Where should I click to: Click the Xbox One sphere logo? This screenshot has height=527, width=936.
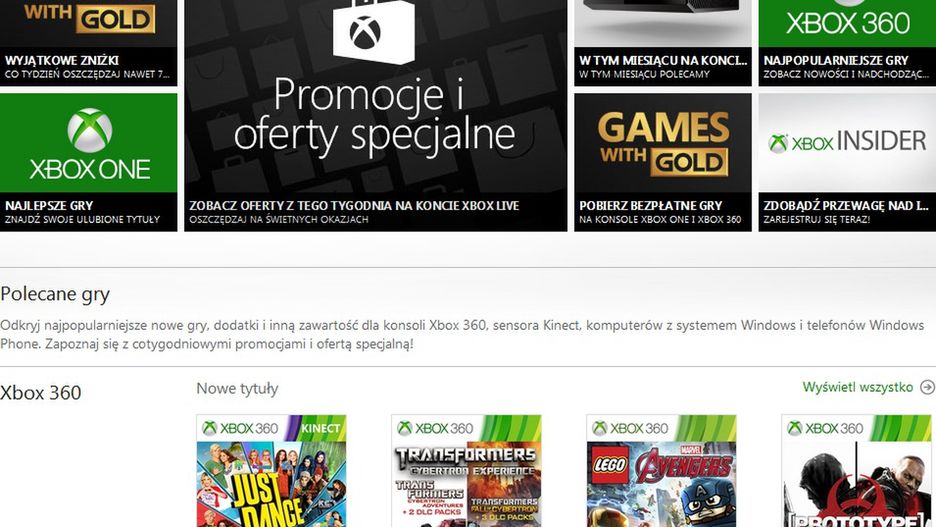coord(90,130)
